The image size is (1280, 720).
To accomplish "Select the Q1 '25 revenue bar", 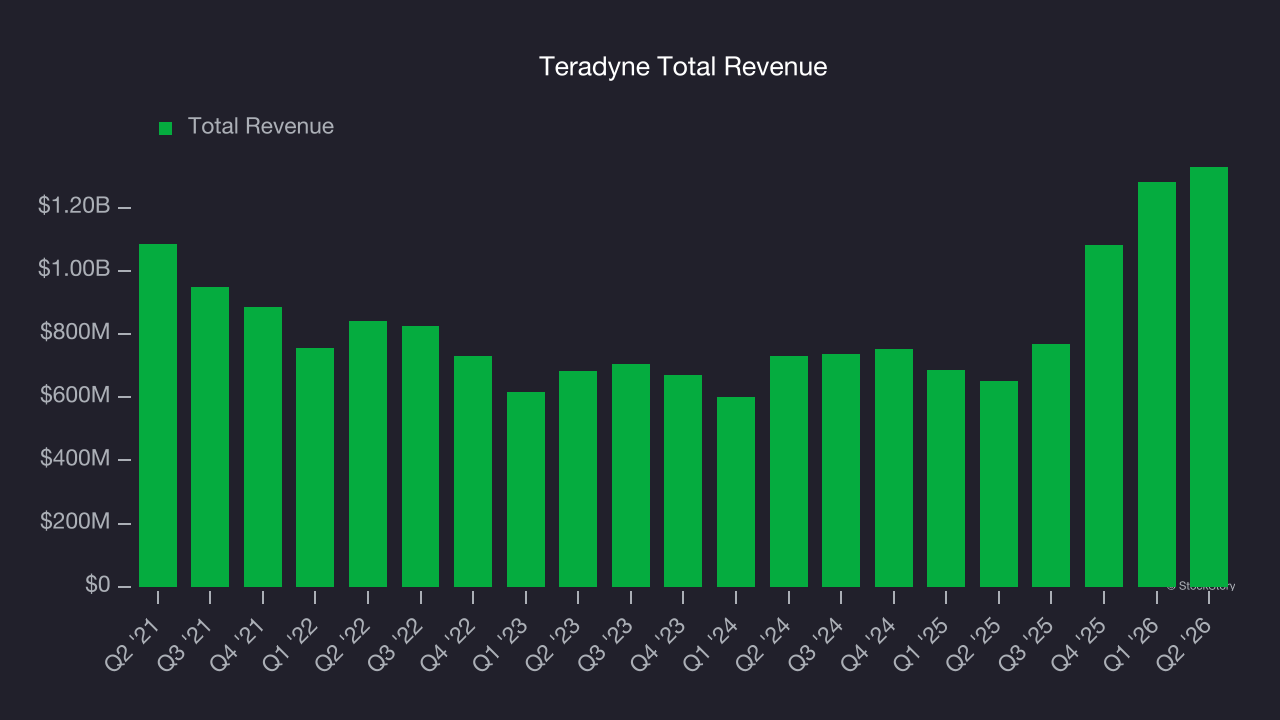I will click(x=946, y=478).
